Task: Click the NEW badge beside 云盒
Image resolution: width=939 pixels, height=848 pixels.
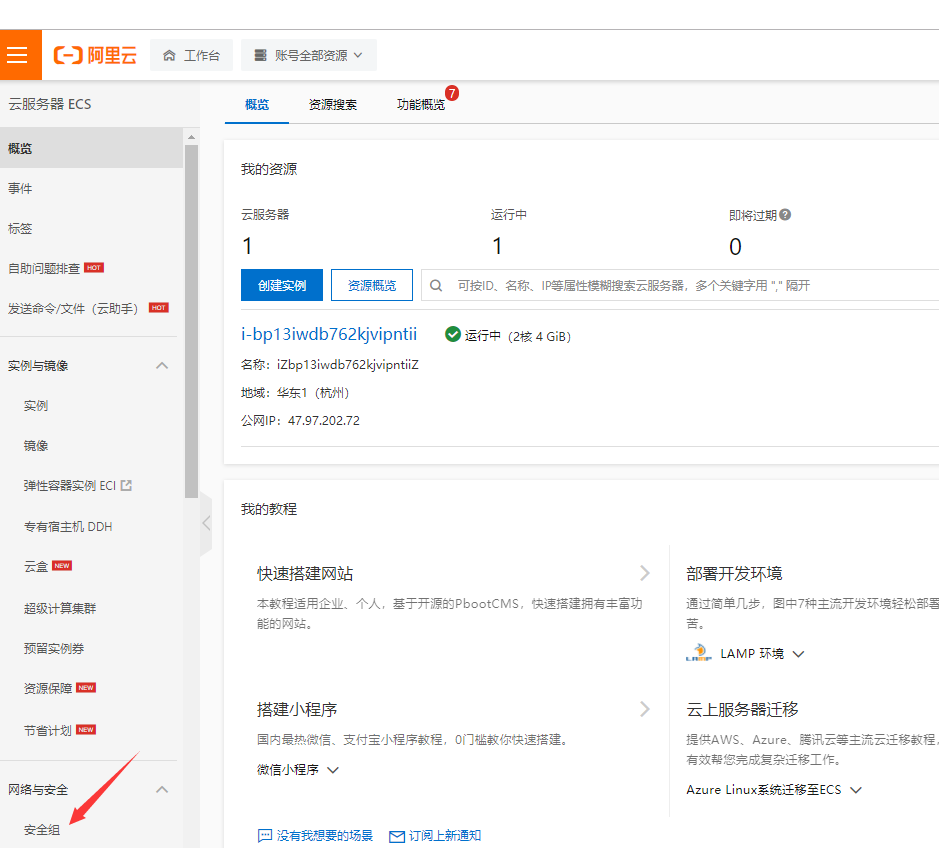Action: click(62, 565)
